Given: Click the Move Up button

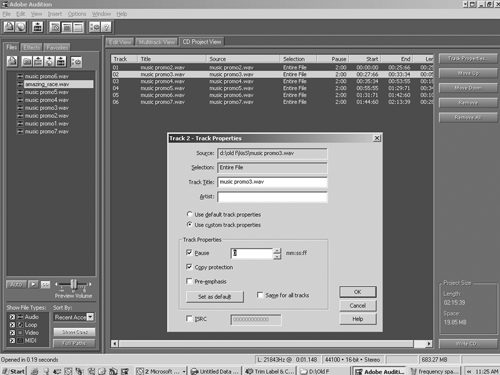Looking at the screenshot, I should 468,73.
